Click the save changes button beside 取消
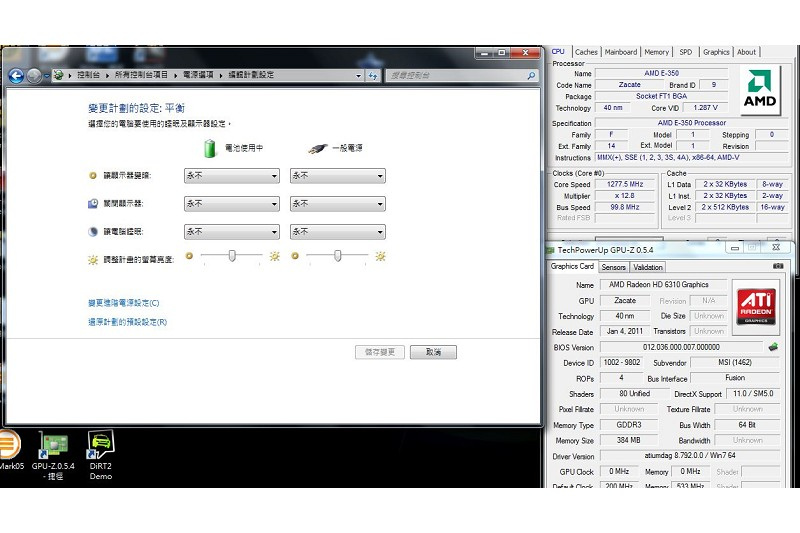The height and width of the screenshot is (533, 800). [x=380, y=352]
